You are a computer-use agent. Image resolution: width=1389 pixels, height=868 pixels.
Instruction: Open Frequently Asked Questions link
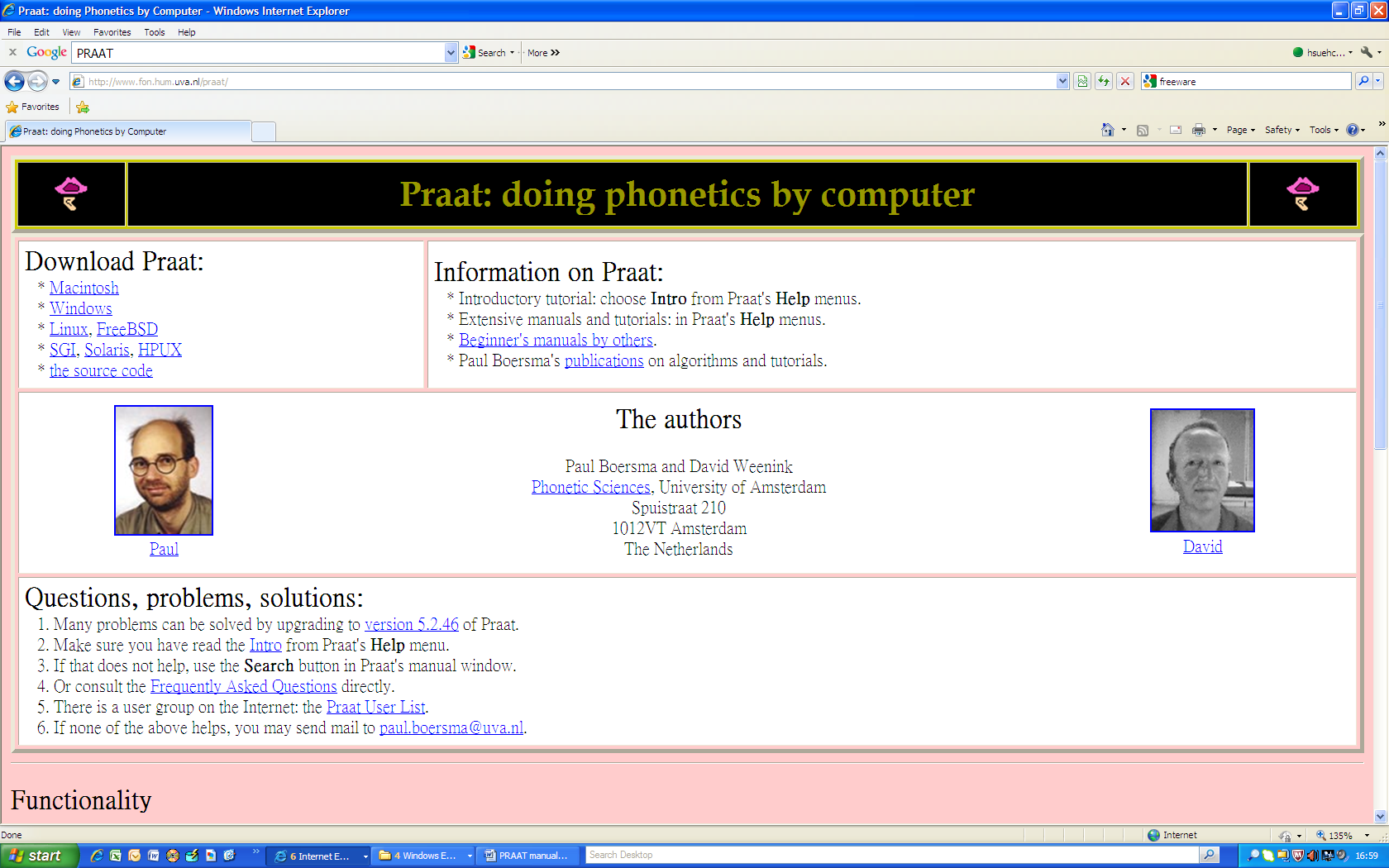(x=244, y=686)
